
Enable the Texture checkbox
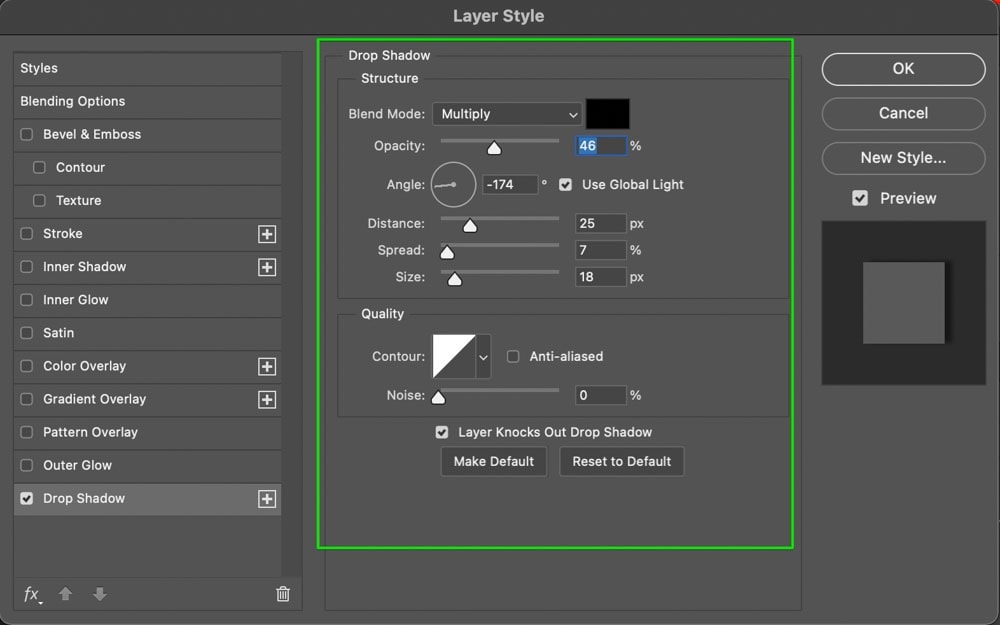(40, 201)
